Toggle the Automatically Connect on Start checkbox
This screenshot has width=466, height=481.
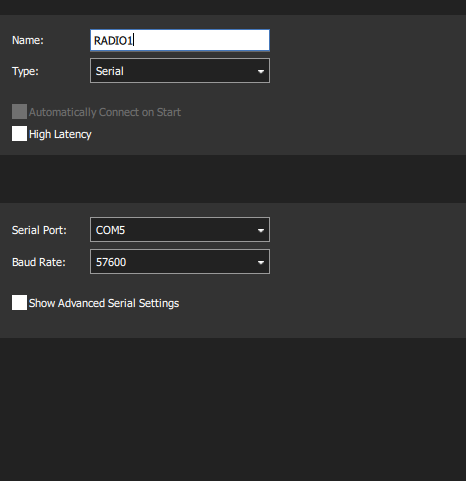19,112
